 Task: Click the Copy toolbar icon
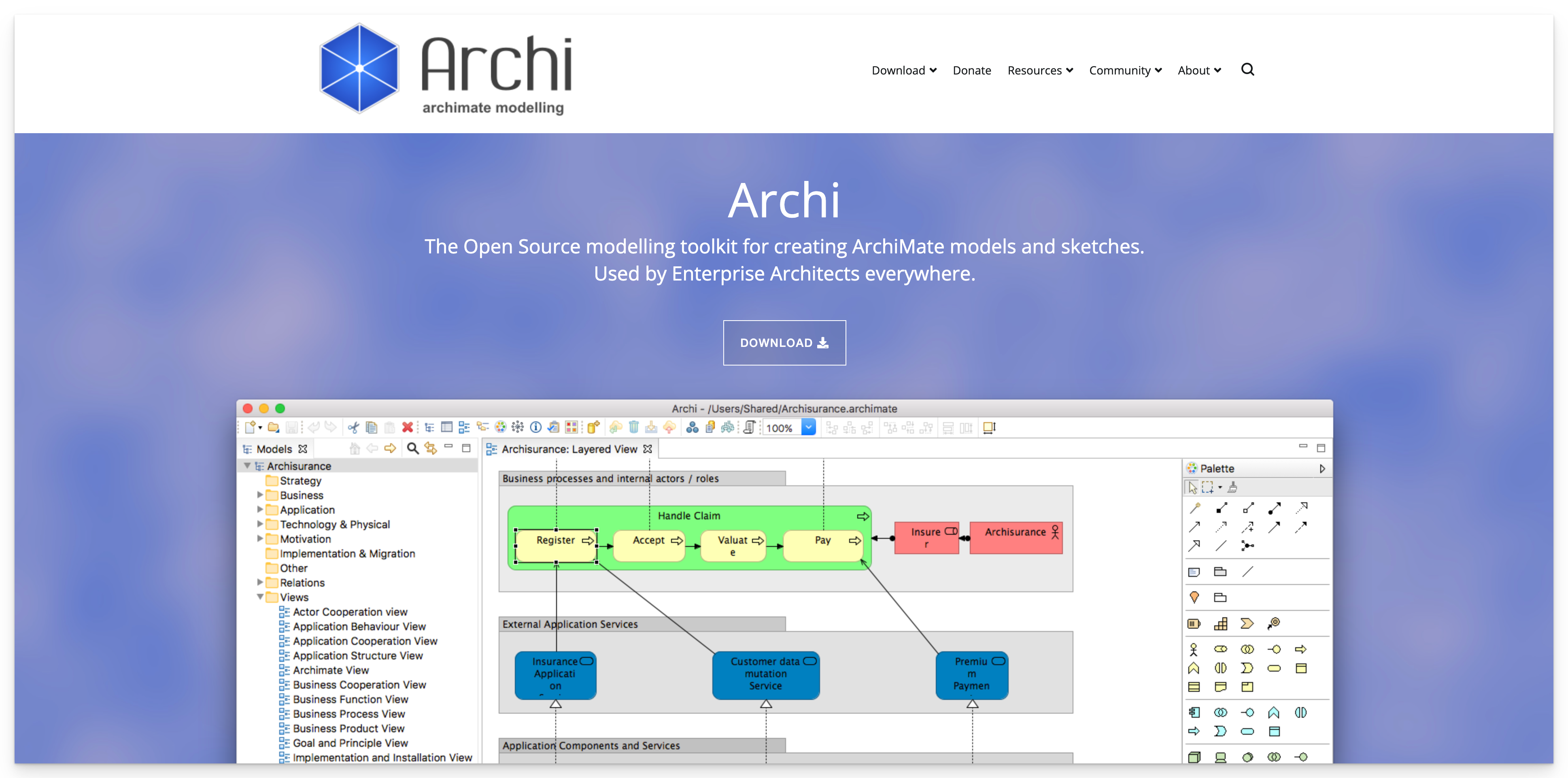tap(371, 427)
